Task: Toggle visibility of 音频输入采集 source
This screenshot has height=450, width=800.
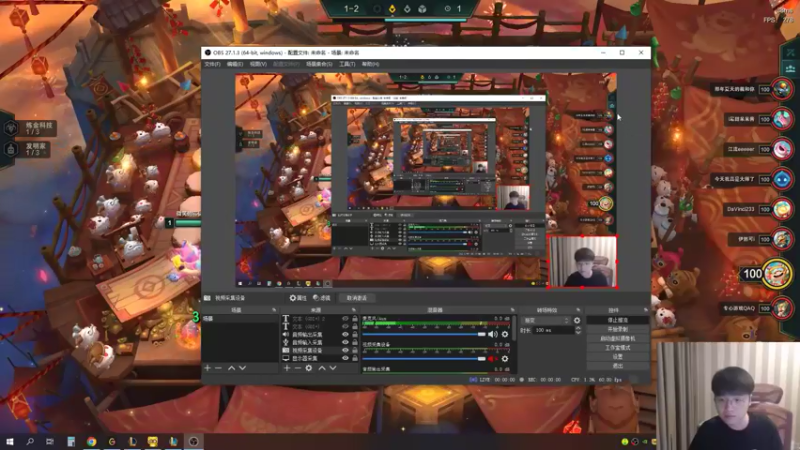Action: (345, 342)
